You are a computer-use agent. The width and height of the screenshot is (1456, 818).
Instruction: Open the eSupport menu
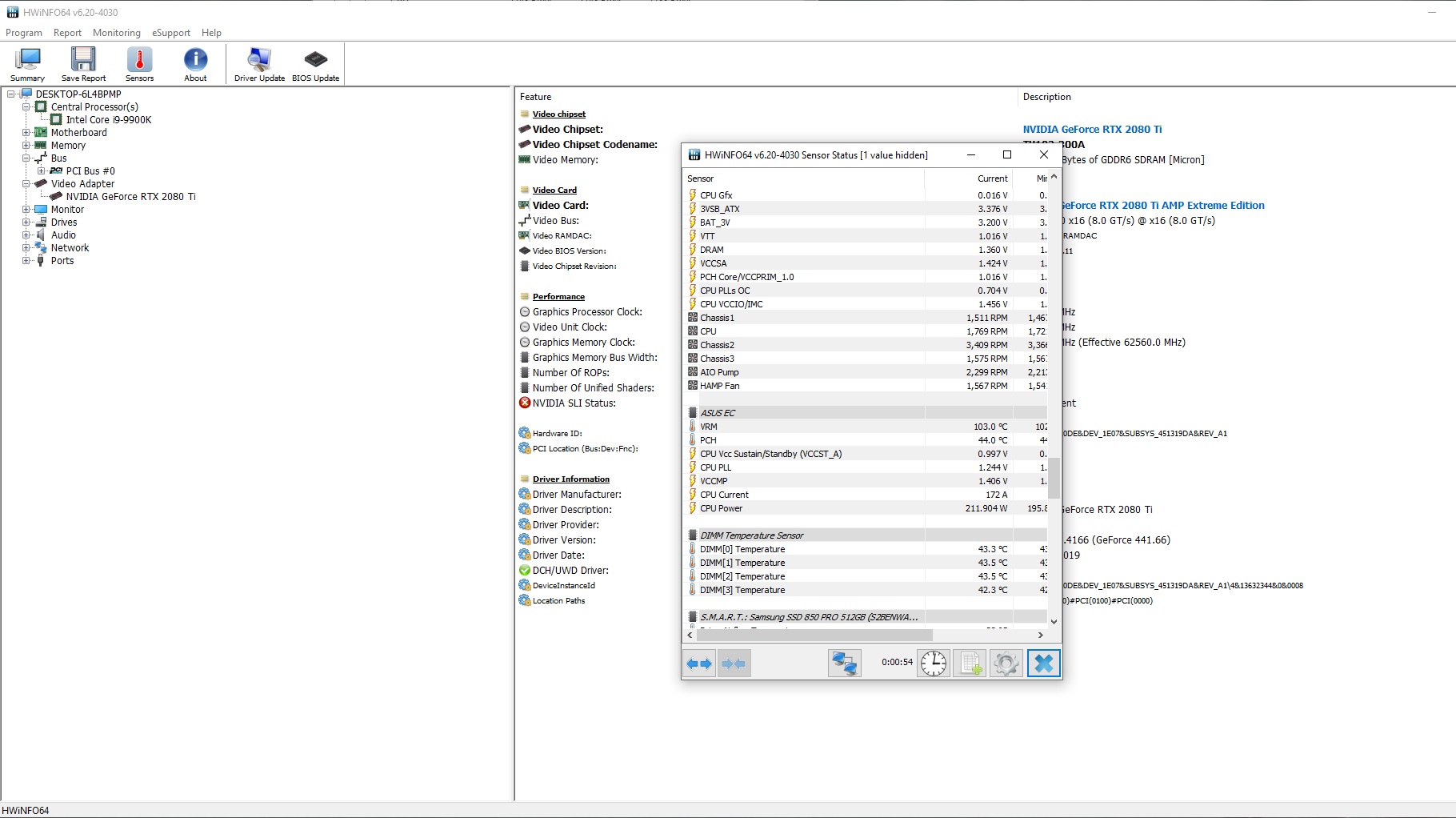(171, 33)
